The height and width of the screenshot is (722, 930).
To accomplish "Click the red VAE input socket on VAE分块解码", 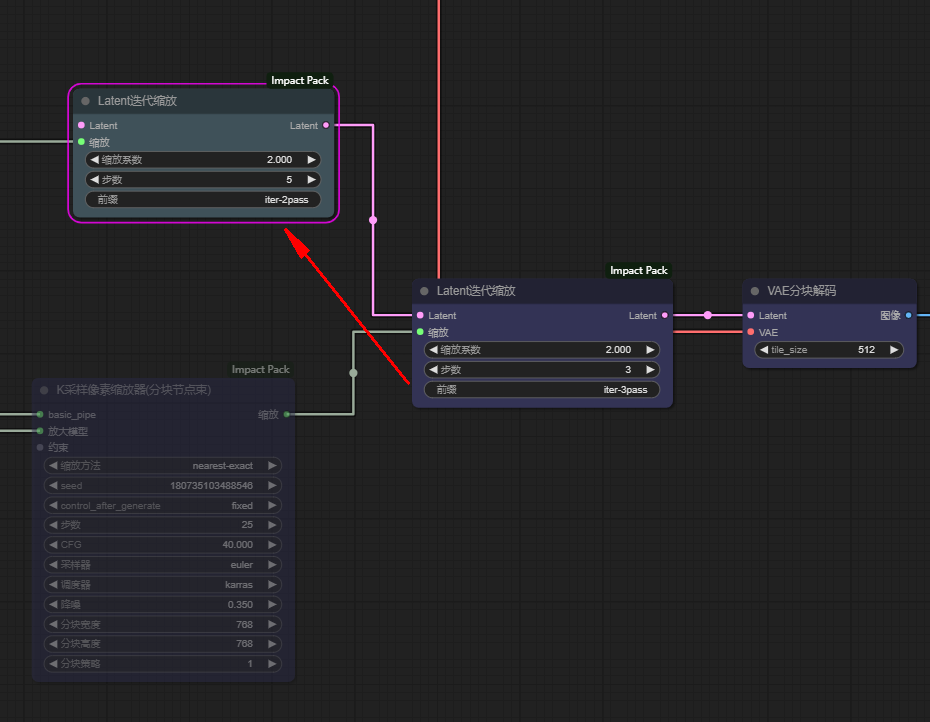I will point(753,332).
